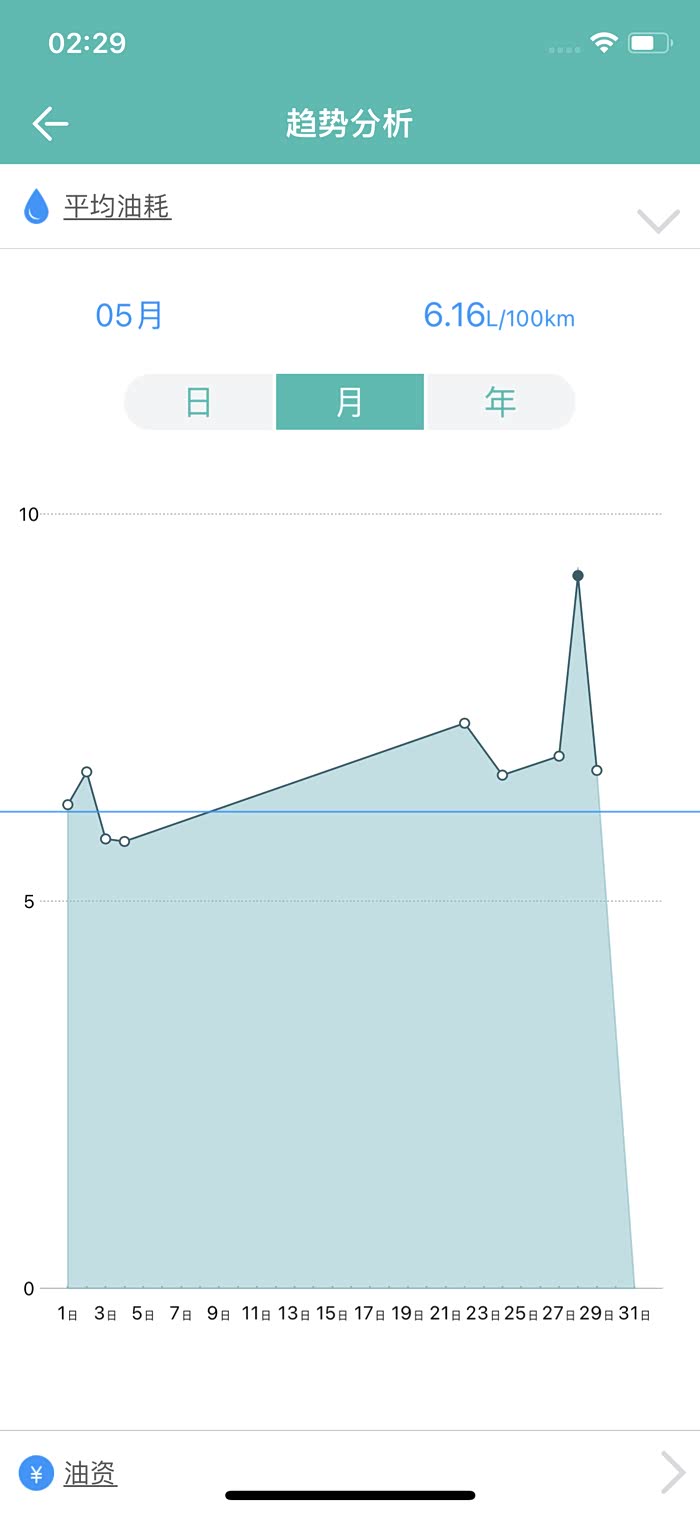
Task: Tap the back arrow icon
Action: (x=50, y=124)
